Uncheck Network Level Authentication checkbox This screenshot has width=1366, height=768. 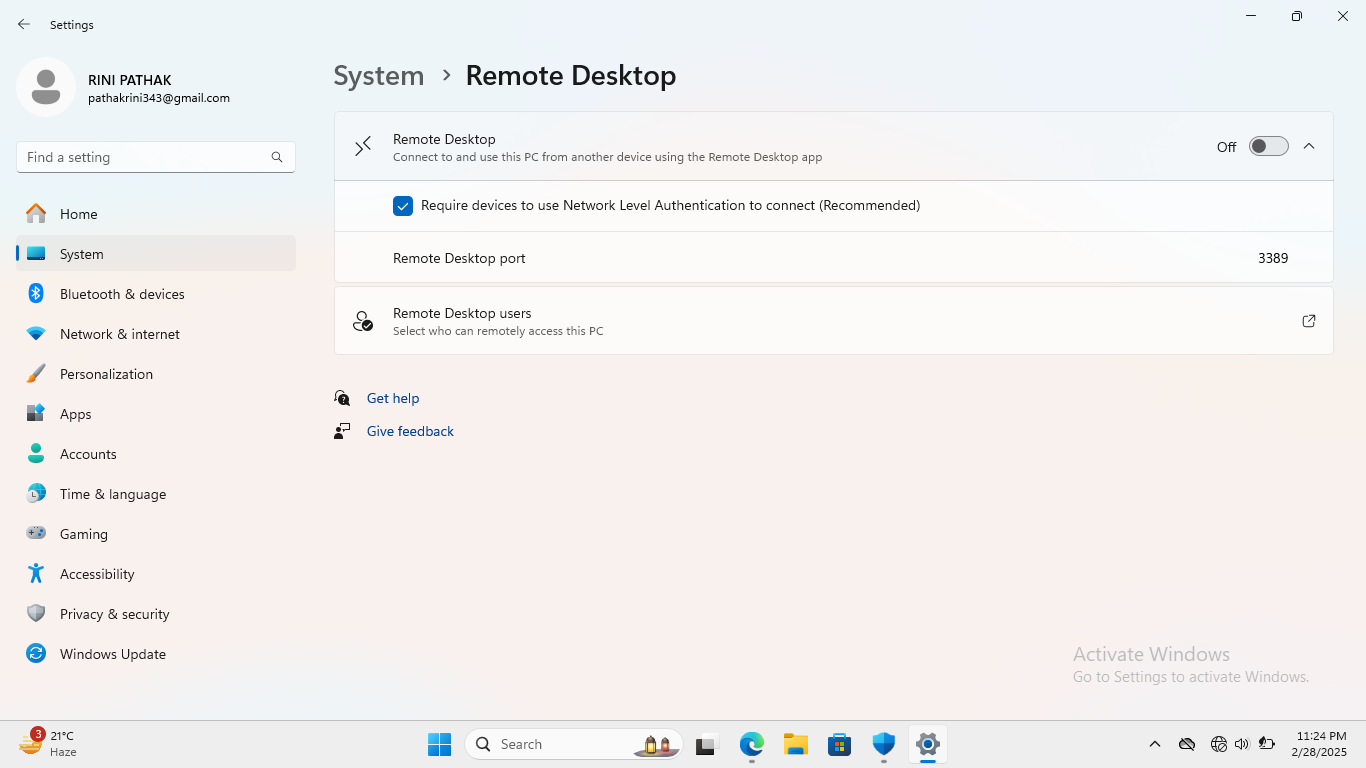pos(403,206)
